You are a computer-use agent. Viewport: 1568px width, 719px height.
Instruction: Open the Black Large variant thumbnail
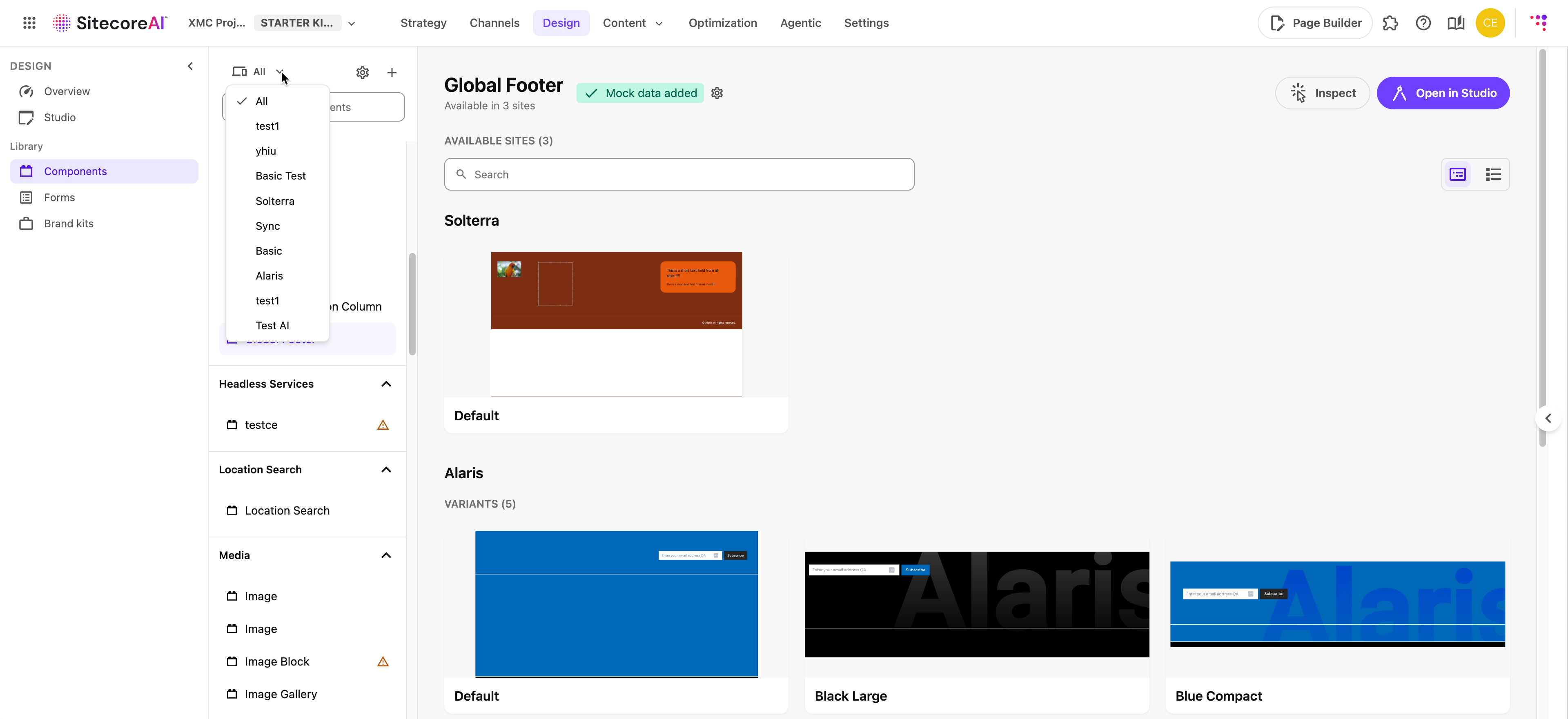[976, 605]
